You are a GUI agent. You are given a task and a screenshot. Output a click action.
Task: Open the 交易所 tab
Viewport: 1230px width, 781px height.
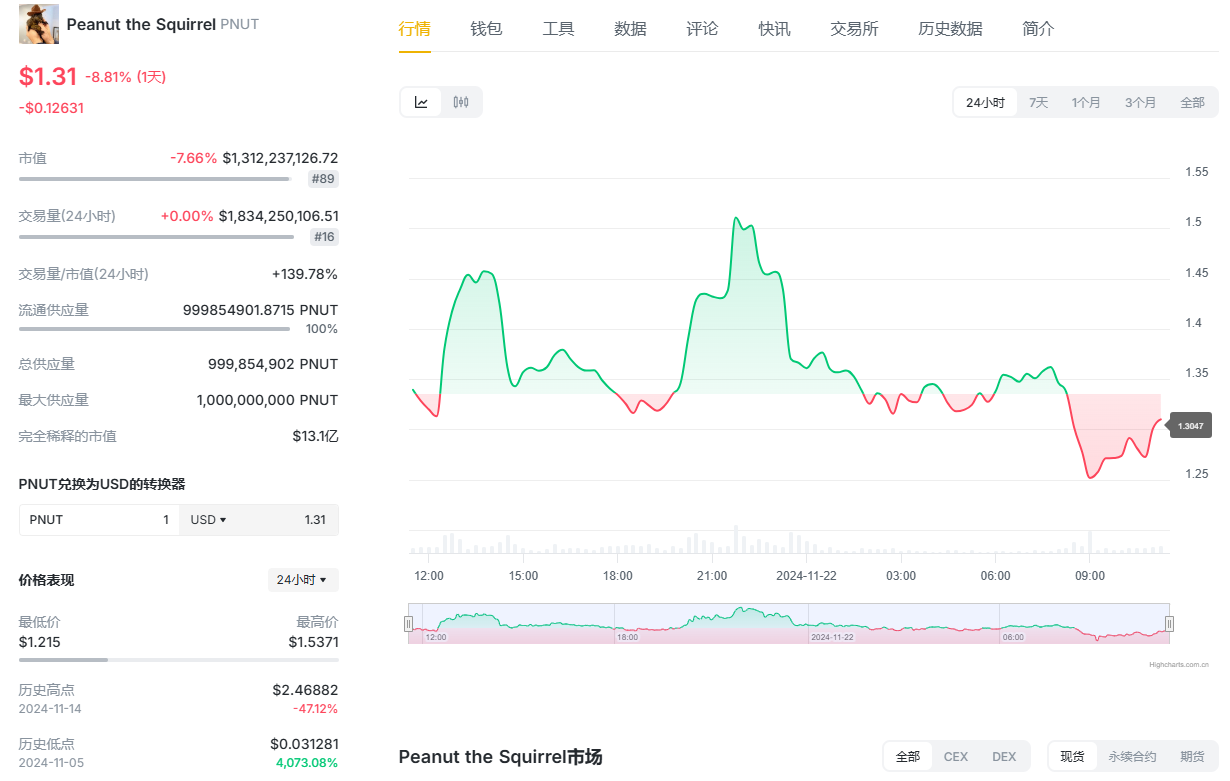tap(854, 29)
